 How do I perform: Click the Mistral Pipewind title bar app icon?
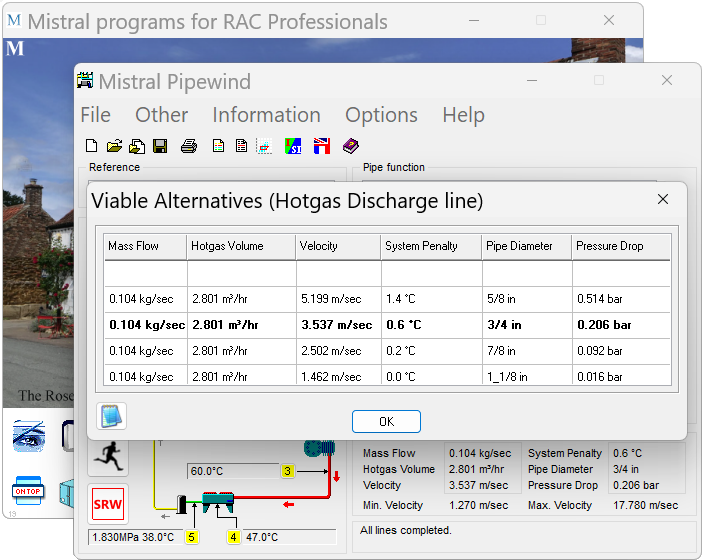point(85,81)
